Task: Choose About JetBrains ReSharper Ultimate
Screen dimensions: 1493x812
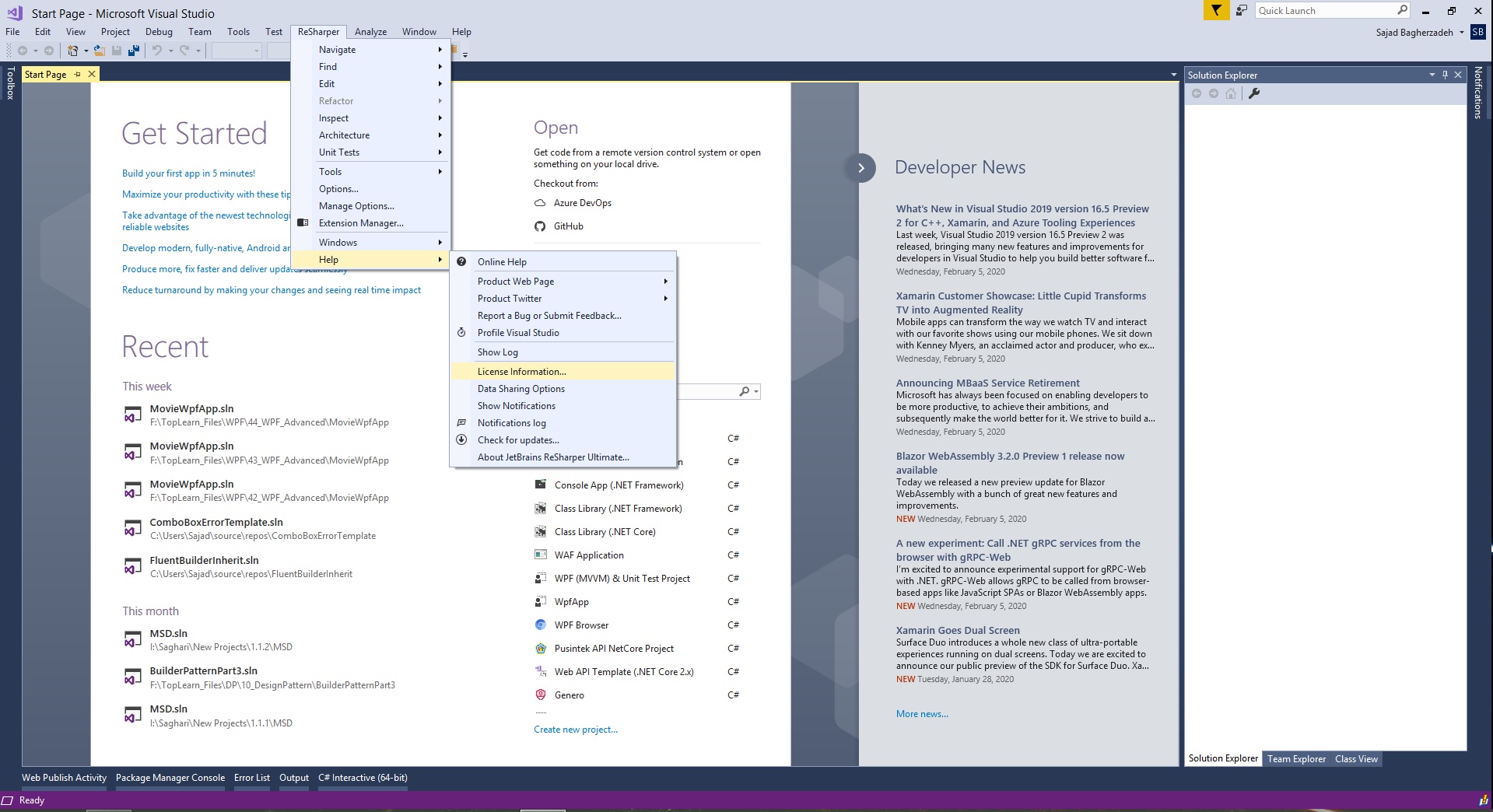Action: 563,457
